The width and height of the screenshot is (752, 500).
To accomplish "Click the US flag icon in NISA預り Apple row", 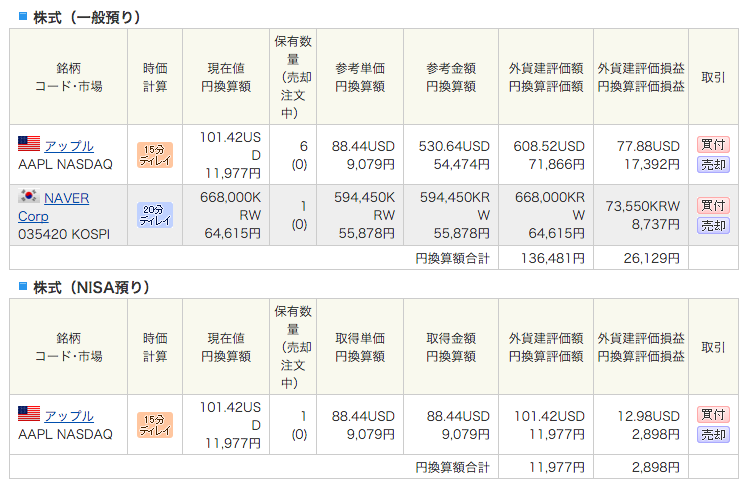I will click(x=29, y=413).
